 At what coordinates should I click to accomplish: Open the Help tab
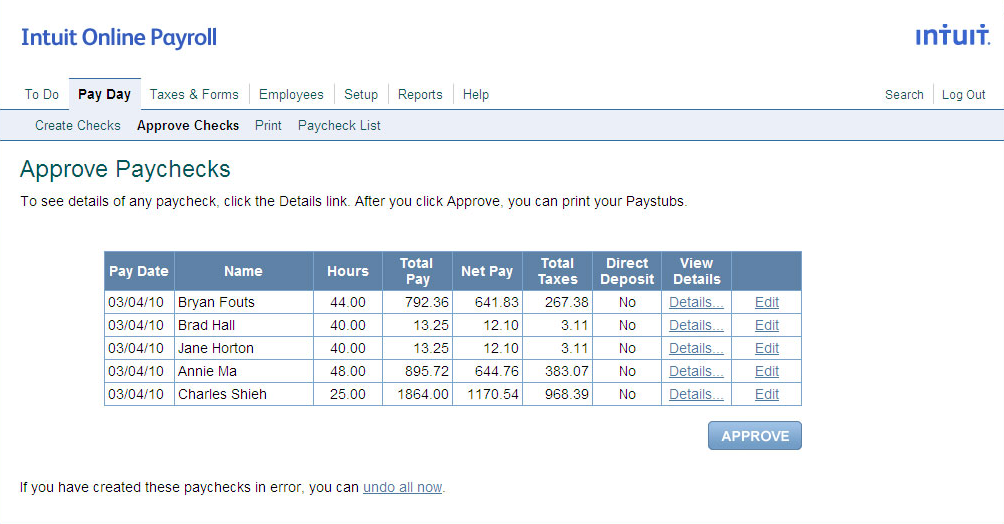click(x=476, y=94)
